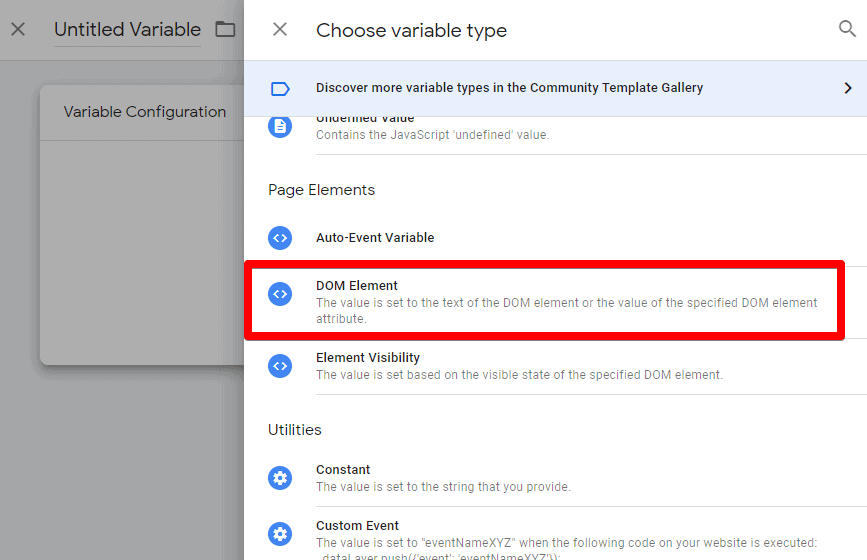Close the Untitled Variable editor

[18, 29]
